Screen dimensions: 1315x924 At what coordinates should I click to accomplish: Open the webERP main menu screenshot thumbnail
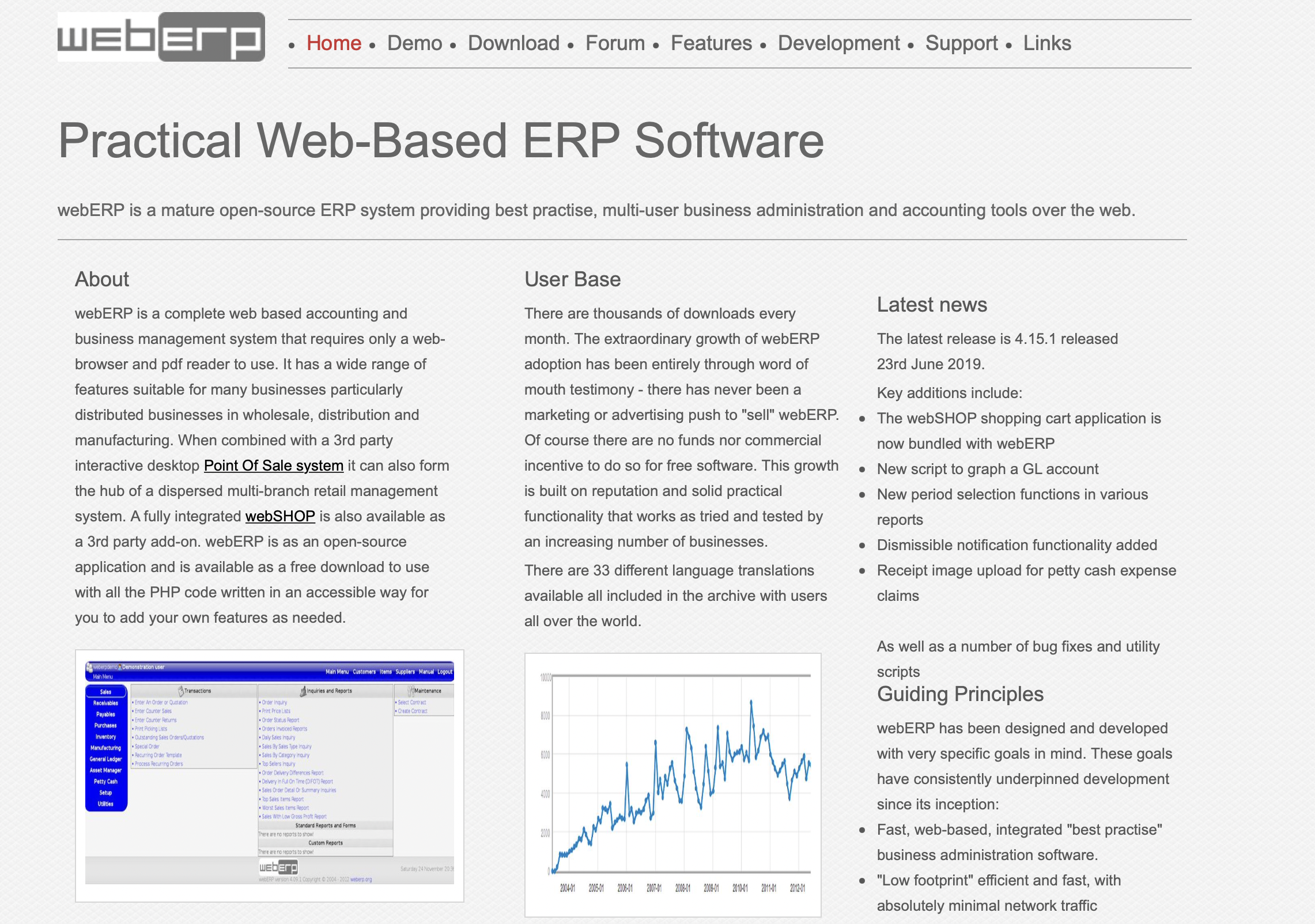pos(270,775)
